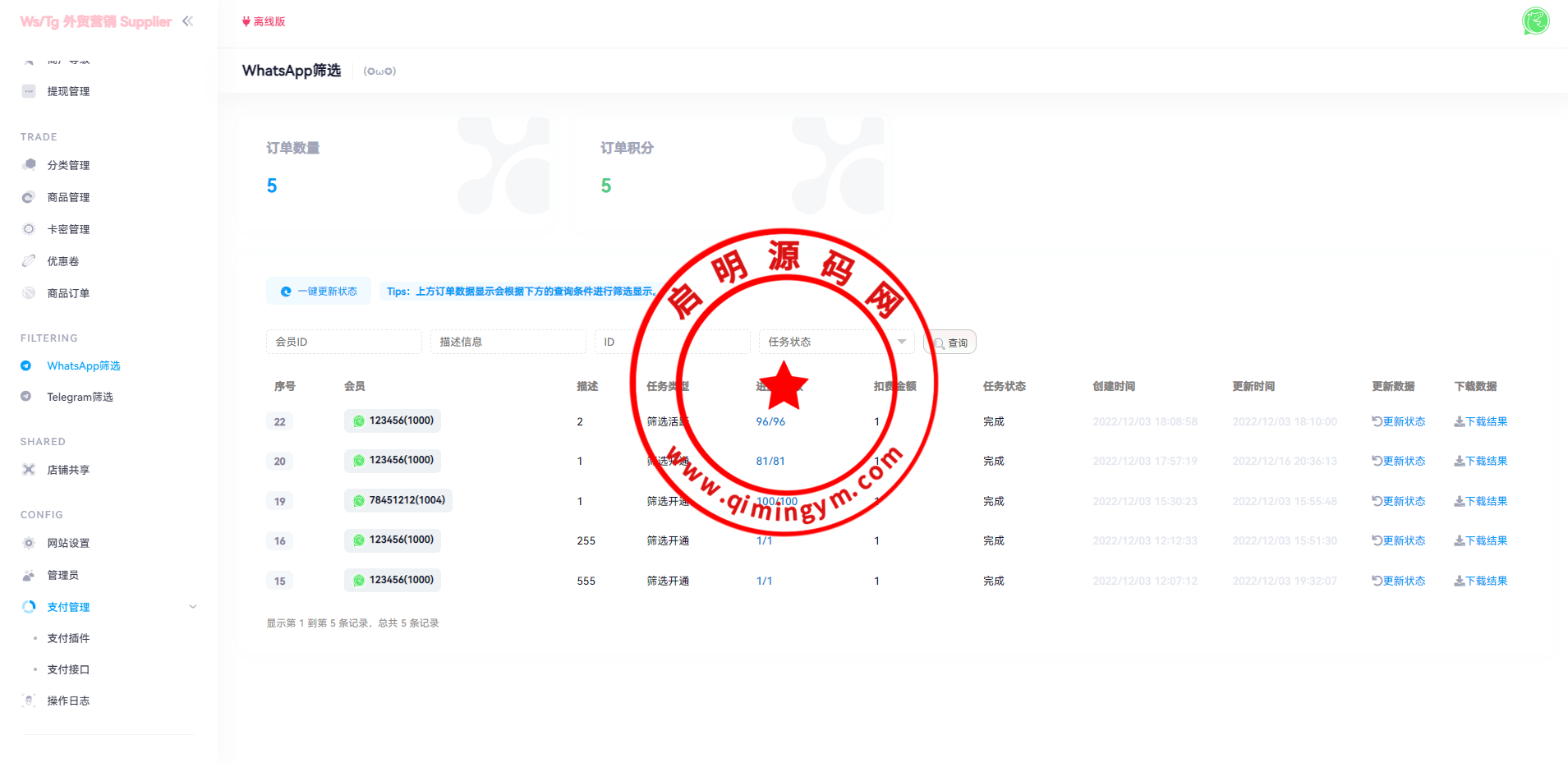Image resolution: width=1568 pixels, height=763 pixels.
Task: Click the 分类管理 sidebar icon
Action: pyautogui.click(x=30, y=164)
